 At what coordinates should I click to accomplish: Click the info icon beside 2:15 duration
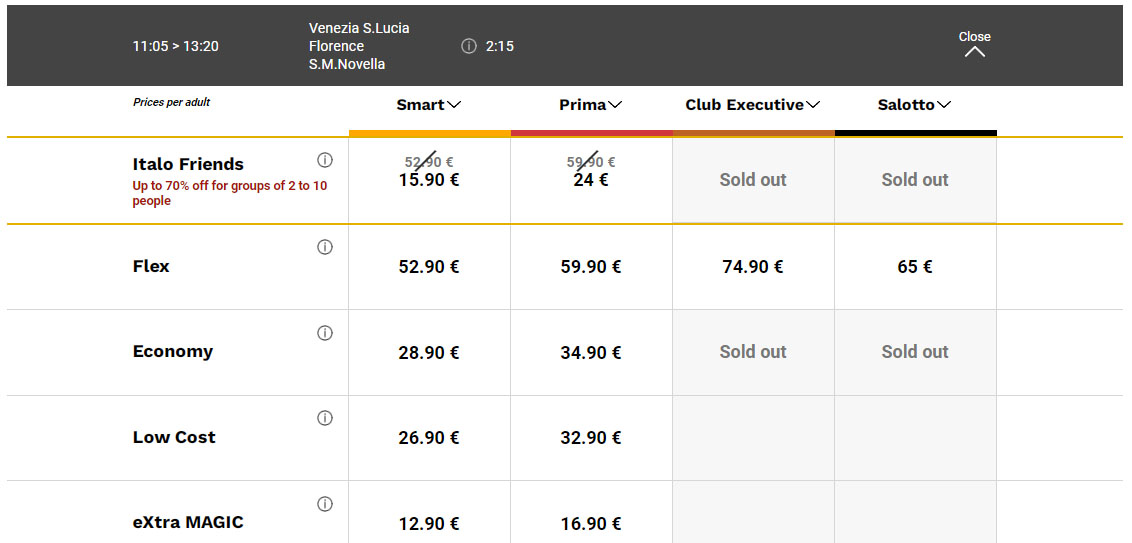point(469,46)
